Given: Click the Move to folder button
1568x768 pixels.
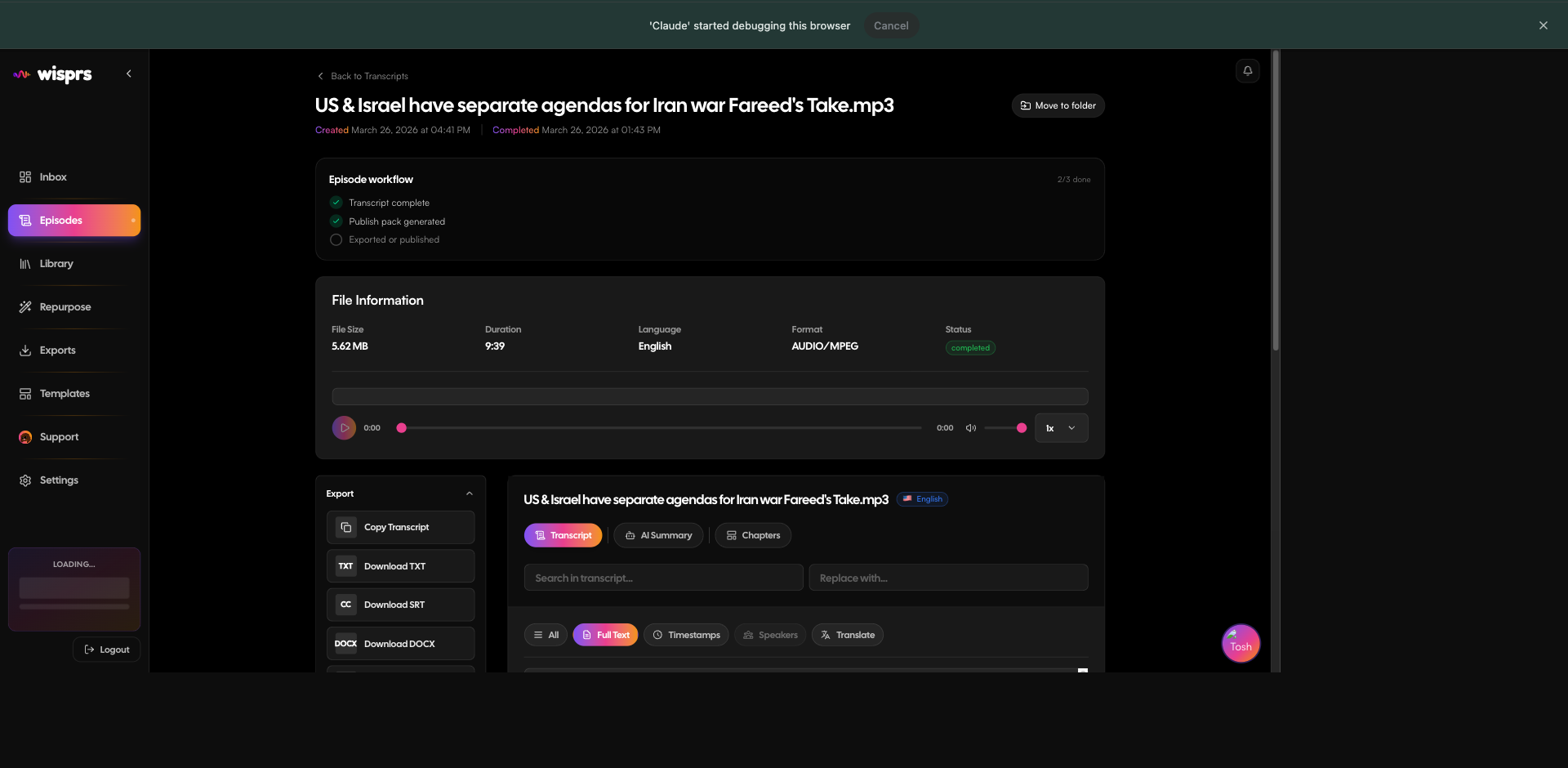Looking at the screenshot, I should pyautogui.click(x=1058, y=105).
